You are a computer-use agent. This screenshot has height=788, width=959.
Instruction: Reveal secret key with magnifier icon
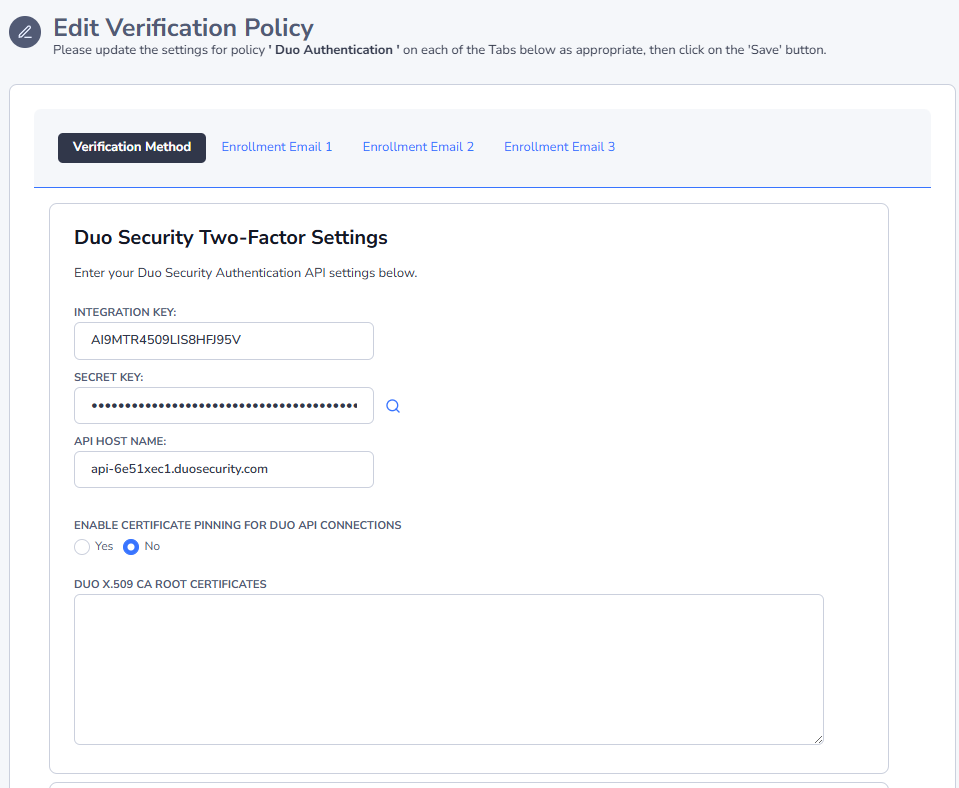(393, 406)
